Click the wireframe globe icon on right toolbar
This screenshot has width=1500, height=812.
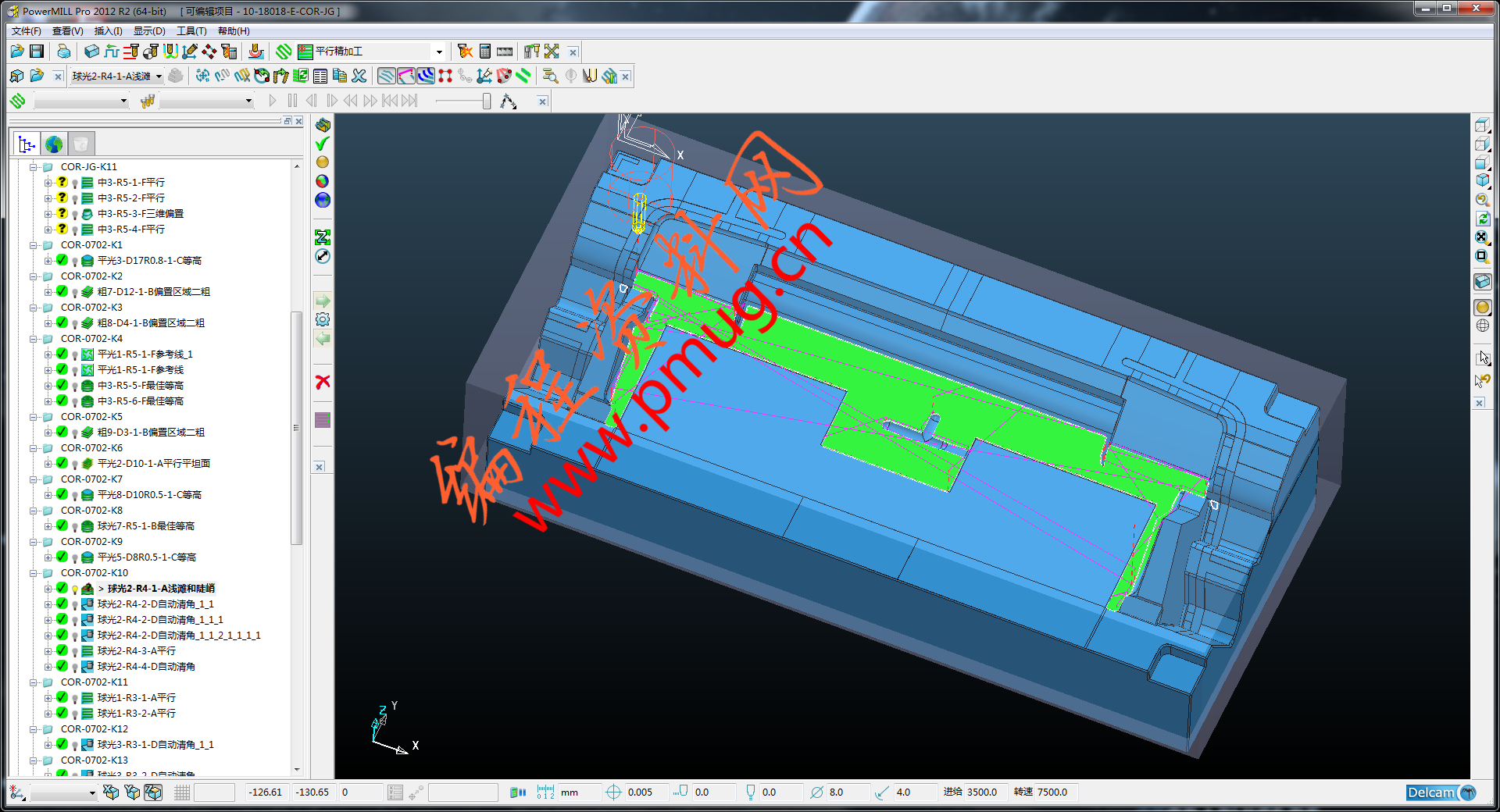tap(1482, 326)
